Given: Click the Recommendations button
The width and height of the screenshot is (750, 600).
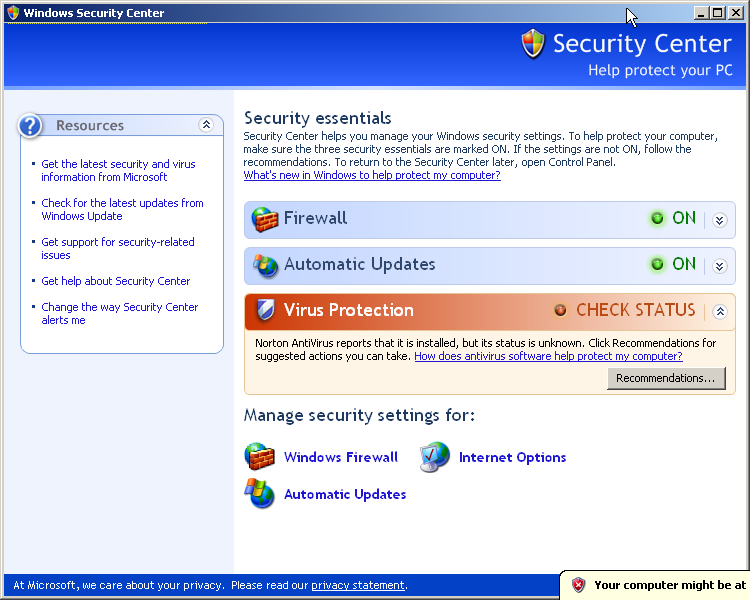Looking at the screenshot, I should click(x=666, y=378).
